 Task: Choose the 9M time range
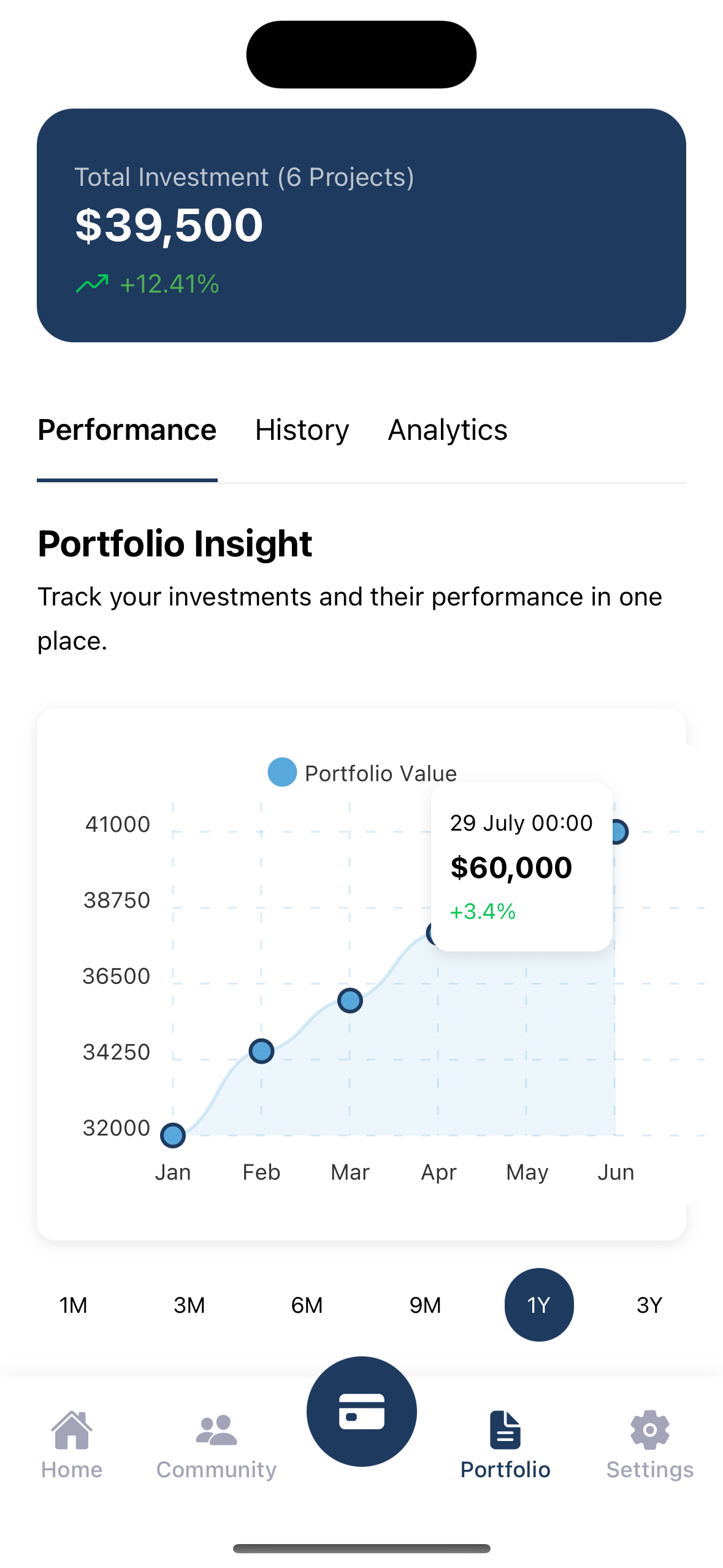pyautogui.click(x=425, y=1305)
